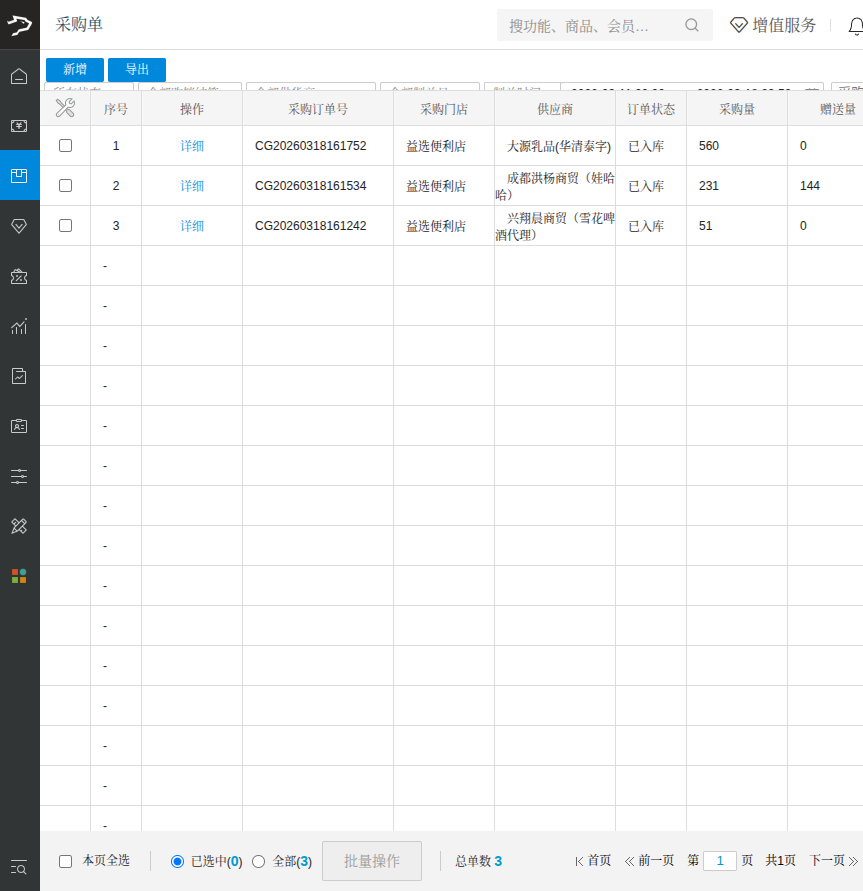Open the chart statistics icon in sidebar
863x891 pixels.
19,326
